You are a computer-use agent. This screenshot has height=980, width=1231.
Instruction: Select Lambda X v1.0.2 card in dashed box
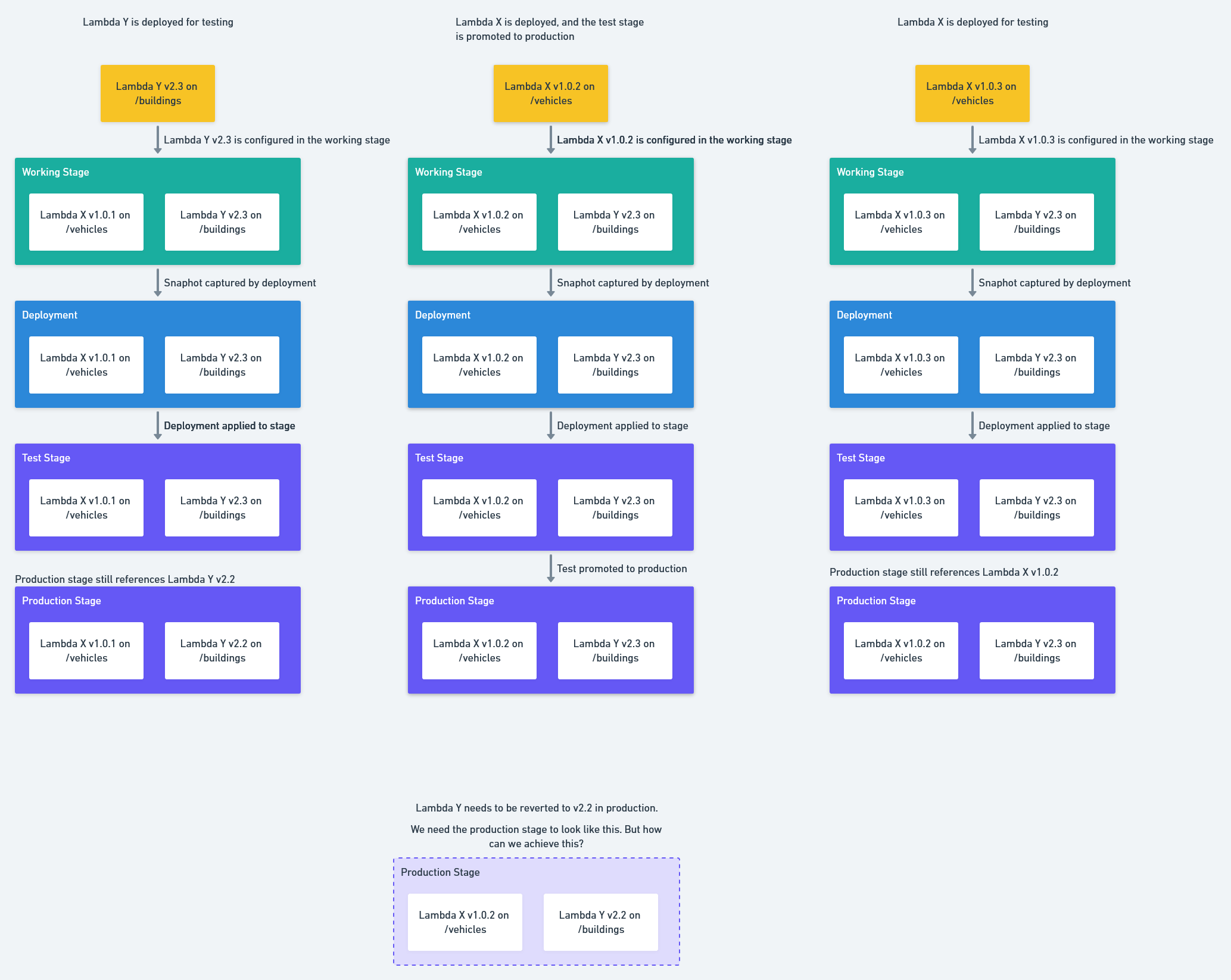point(465,922)
